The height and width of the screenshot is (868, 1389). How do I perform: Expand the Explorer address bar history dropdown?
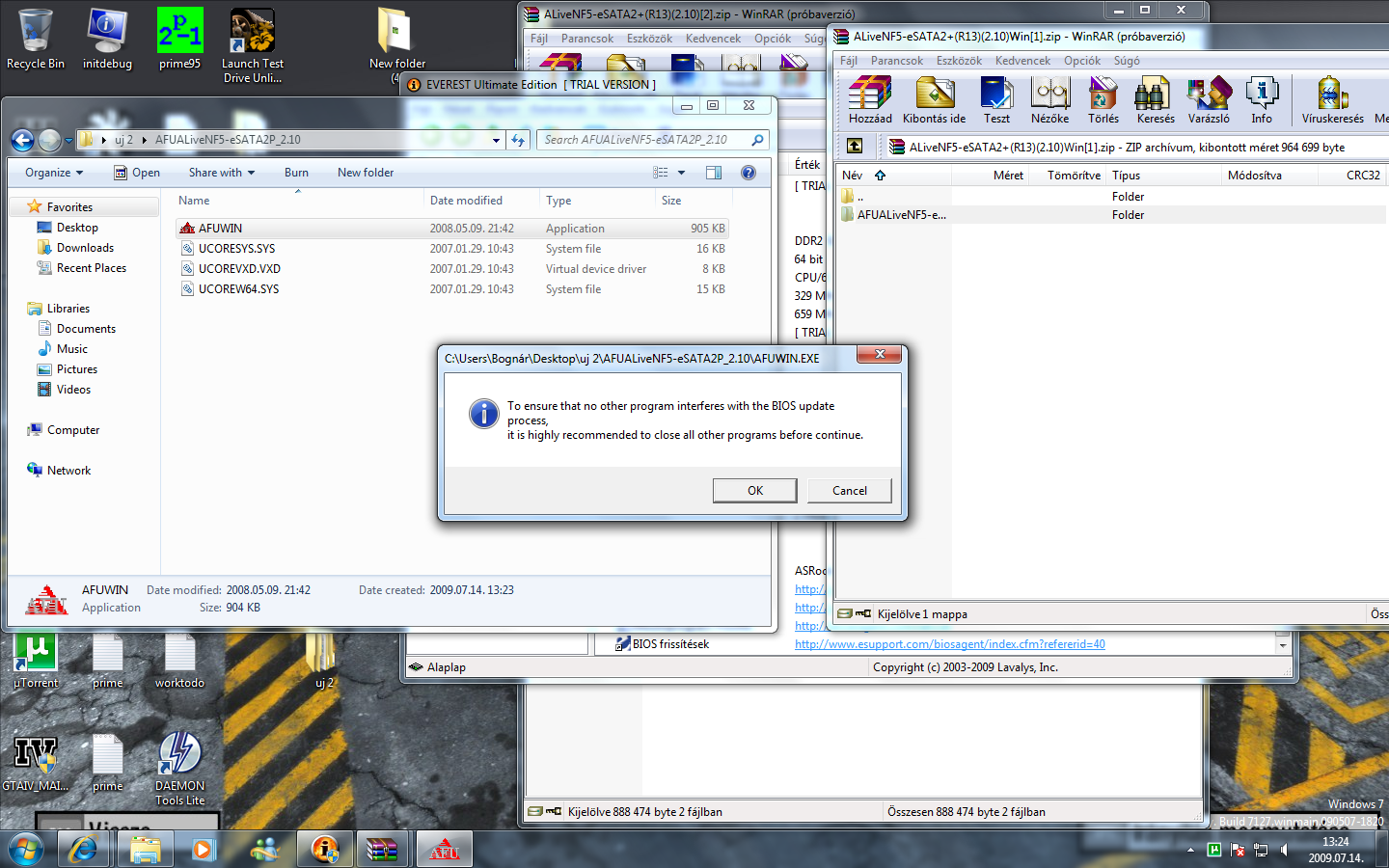click(x=496, y=140)
